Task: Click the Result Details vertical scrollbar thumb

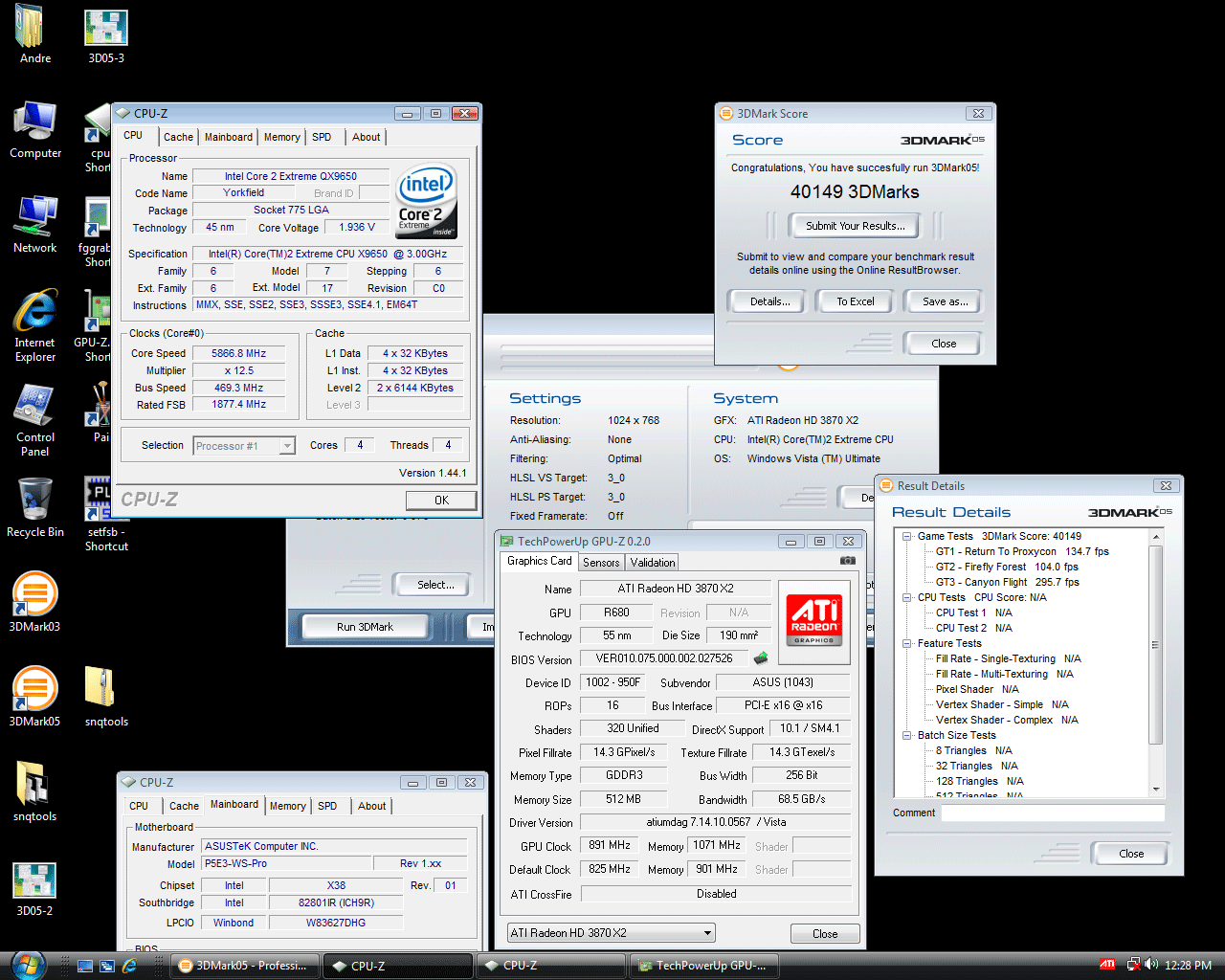Action: 1155,644
